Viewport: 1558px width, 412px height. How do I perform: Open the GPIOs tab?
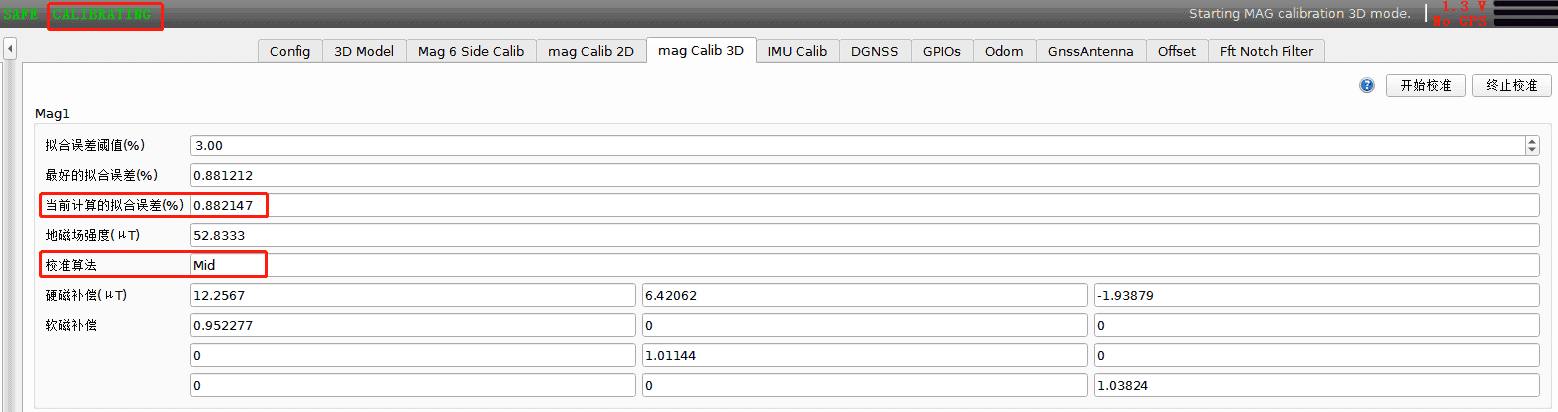942,51
